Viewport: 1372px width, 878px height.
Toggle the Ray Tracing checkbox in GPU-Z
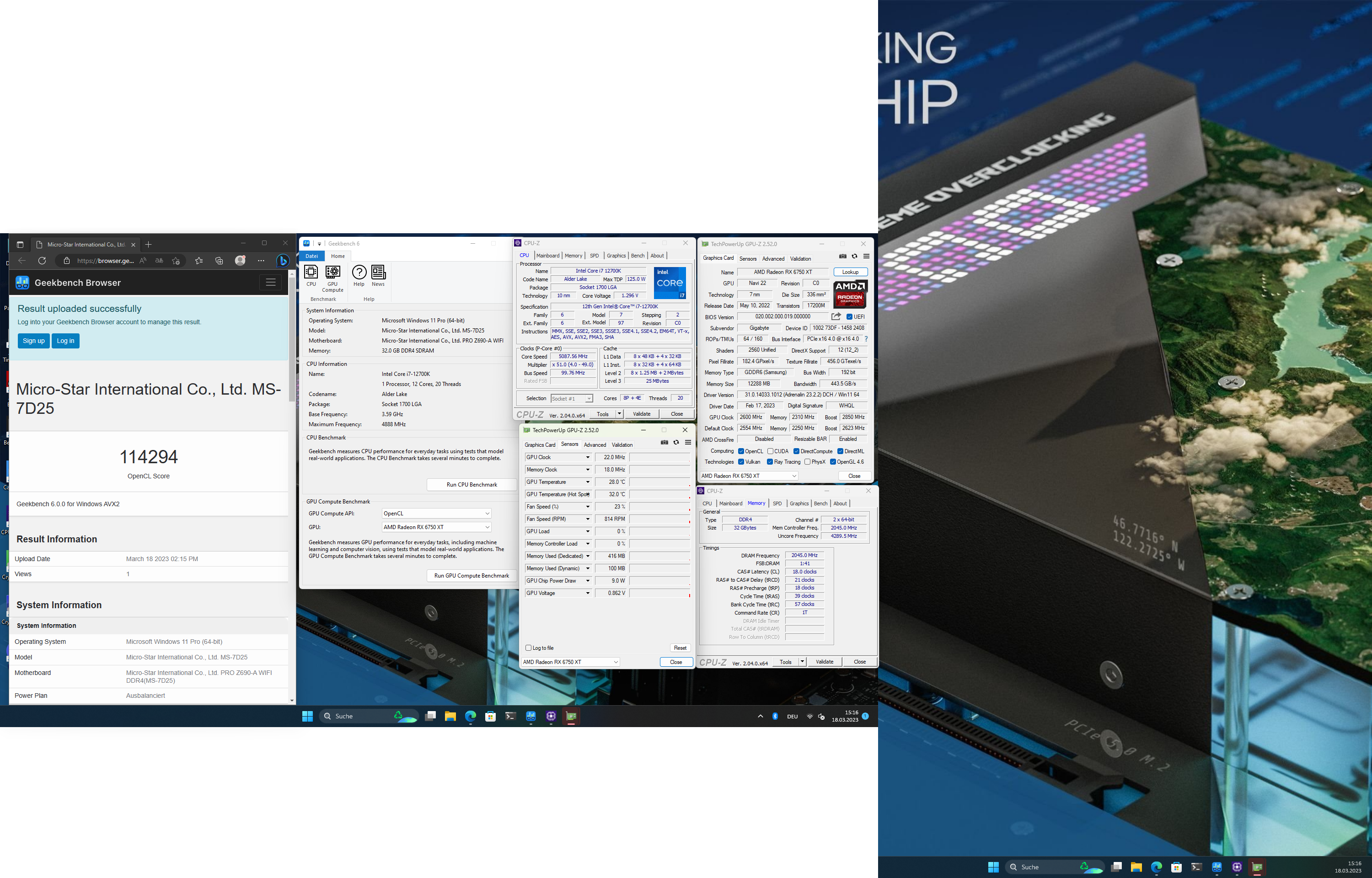pos(770,462)
